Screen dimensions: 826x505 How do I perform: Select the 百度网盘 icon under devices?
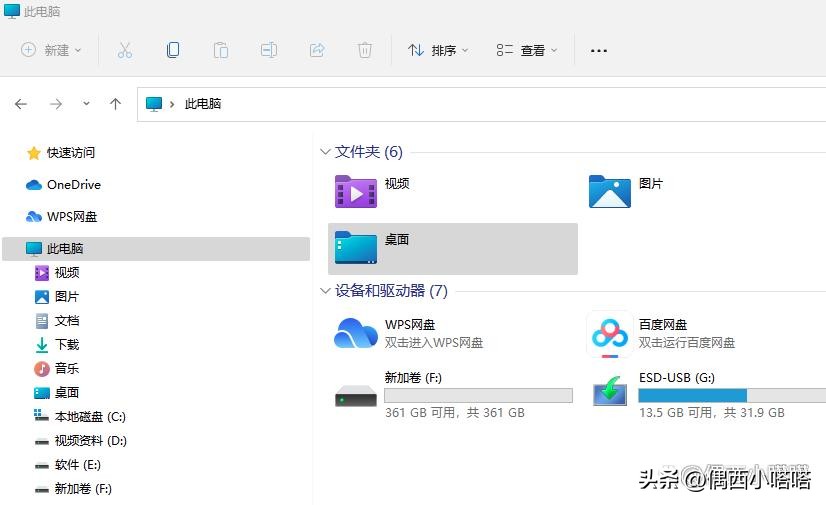click(609, 334)
